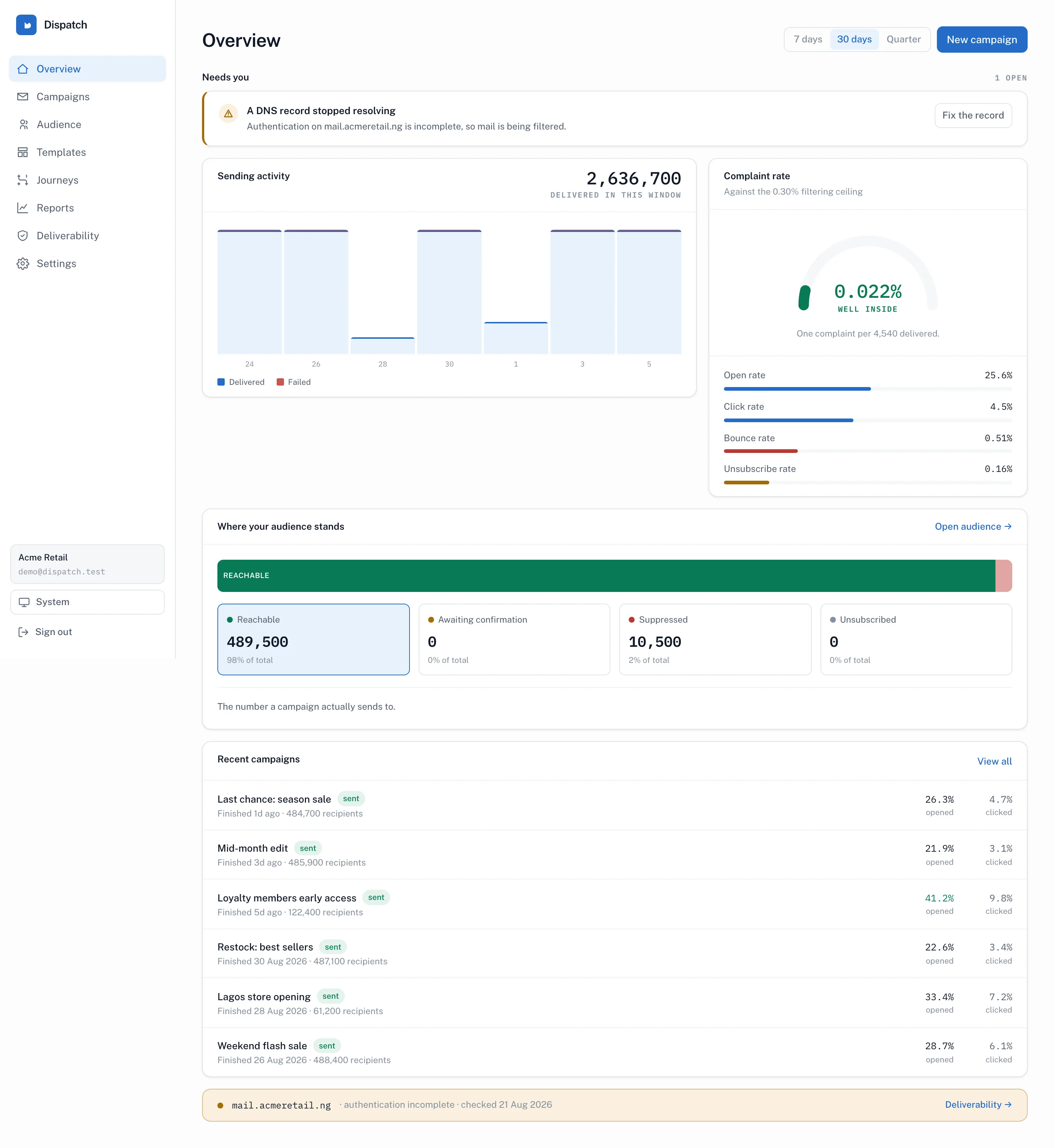The image size is (1054, 1148).
Task: Click the Campaigns envelope icon
Action: pos(23,97)
